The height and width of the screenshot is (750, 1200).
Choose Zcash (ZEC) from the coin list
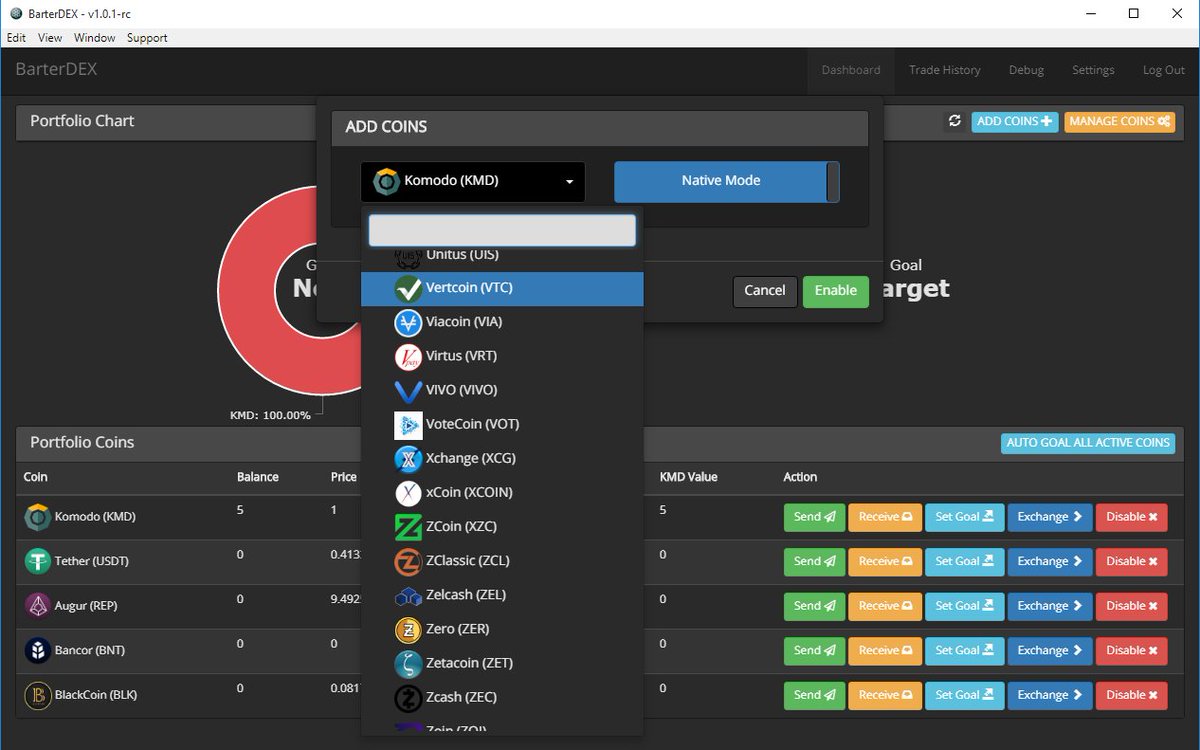pyautogui.click(x=502, y=697)
